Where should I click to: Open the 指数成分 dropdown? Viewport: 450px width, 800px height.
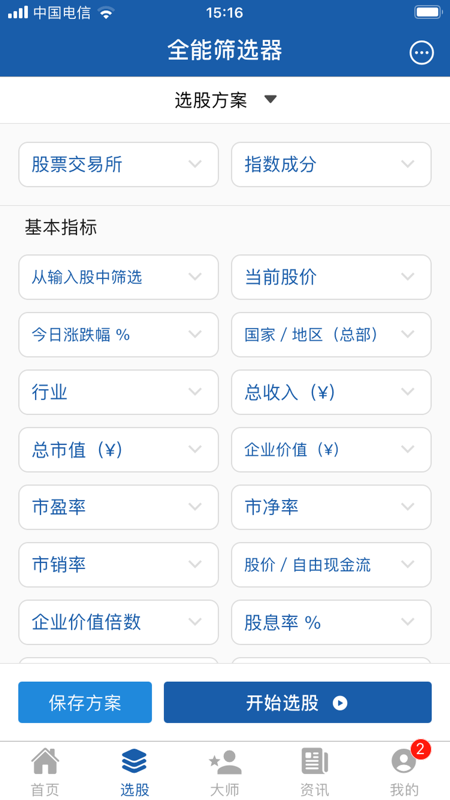click(331, 164)
